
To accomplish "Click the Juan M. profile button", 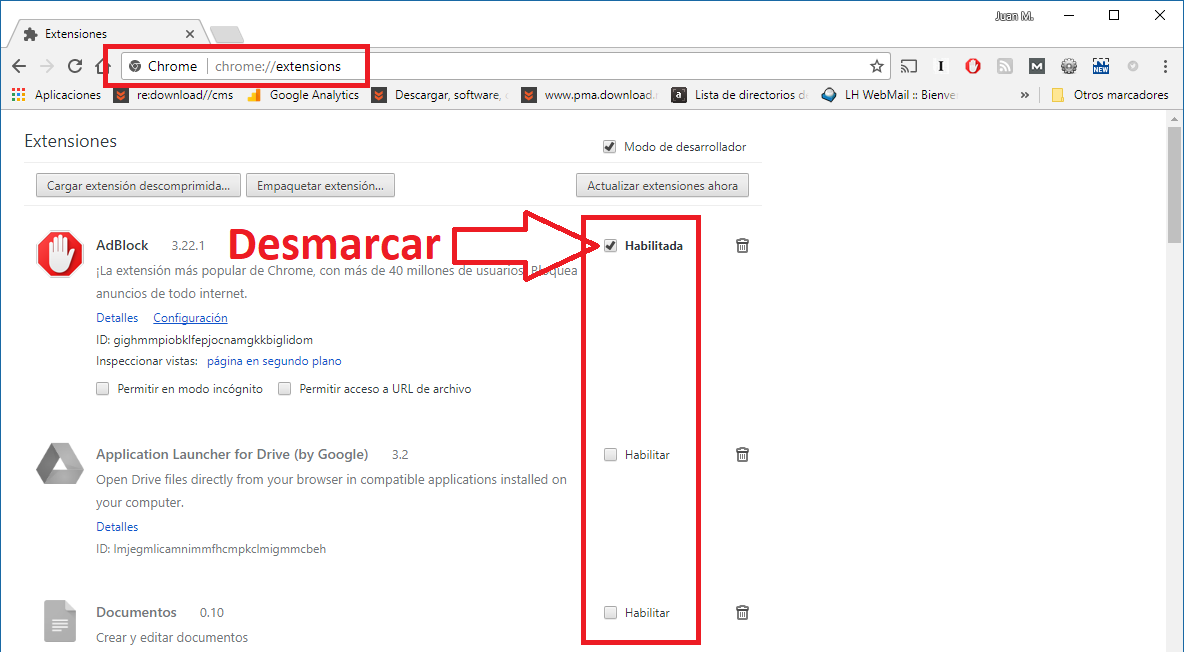I will (x=1014, y=16).
